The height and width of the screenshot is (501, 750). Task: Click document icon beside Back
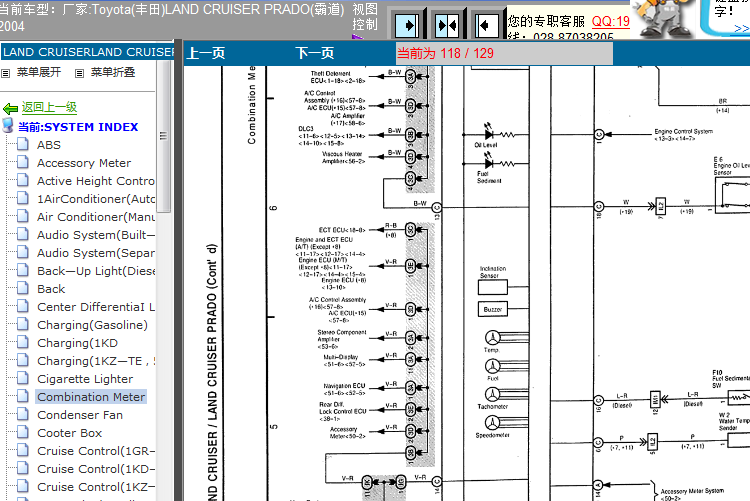23,288
